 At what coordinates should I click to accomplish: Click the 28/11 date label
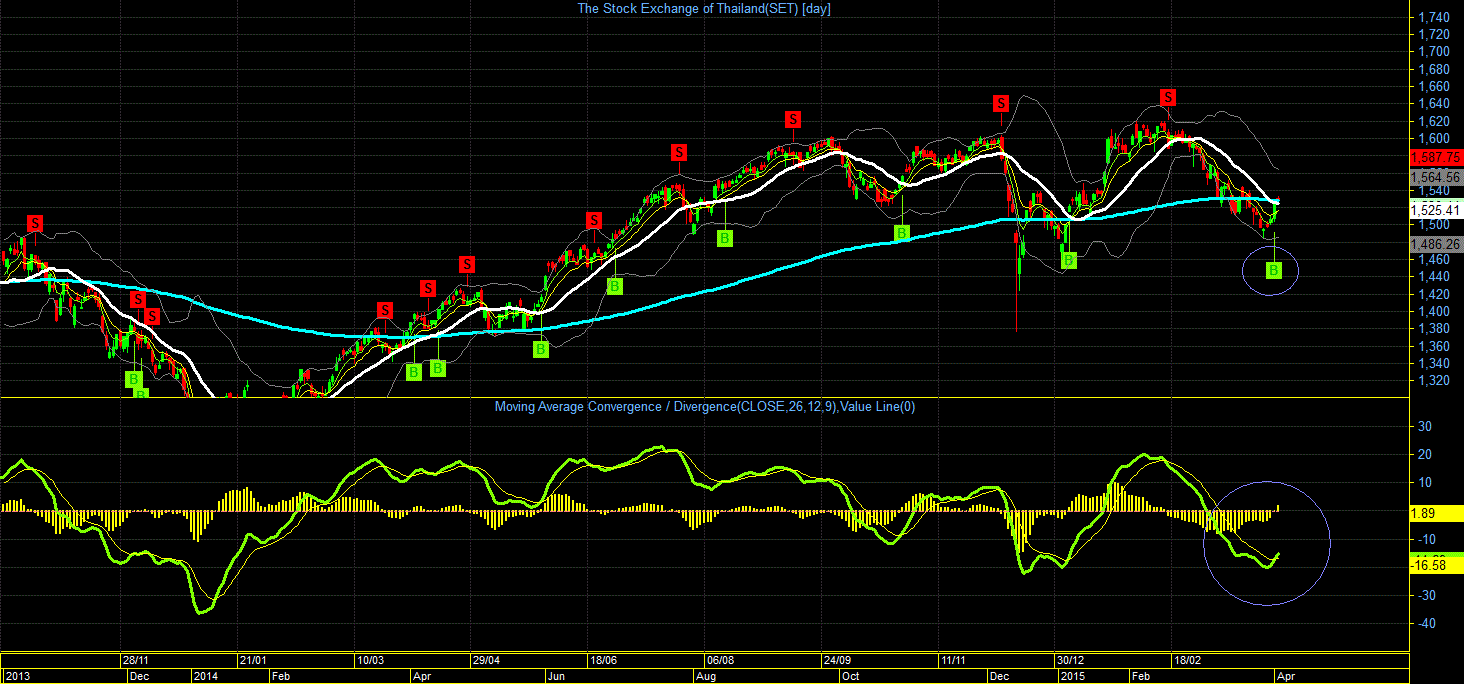pos(136,660)
